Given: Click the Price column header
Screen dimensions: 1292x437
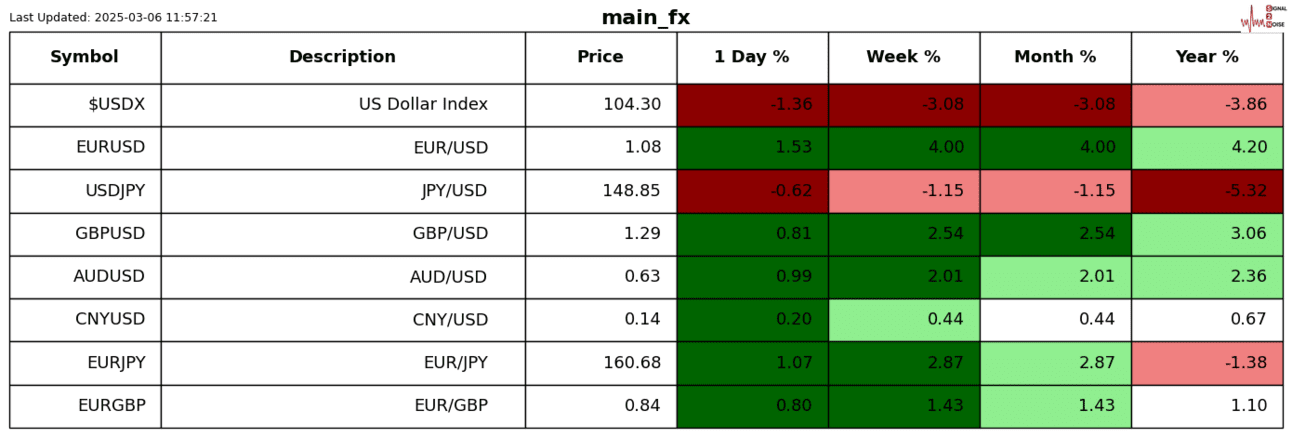Looking at the screenshot, I should [600, 57].
